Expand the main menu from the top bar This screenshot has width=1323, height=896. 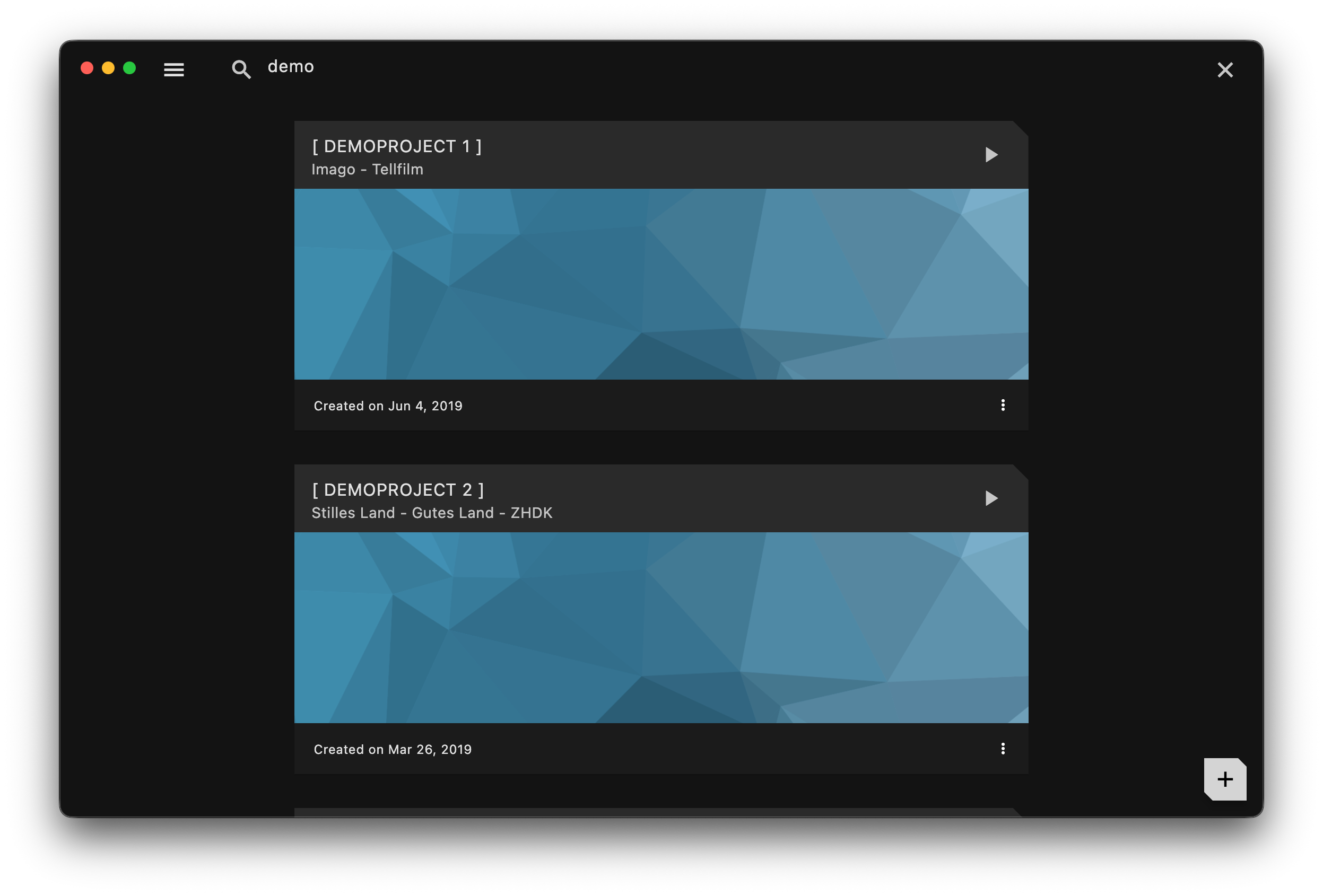pos(173,69)
